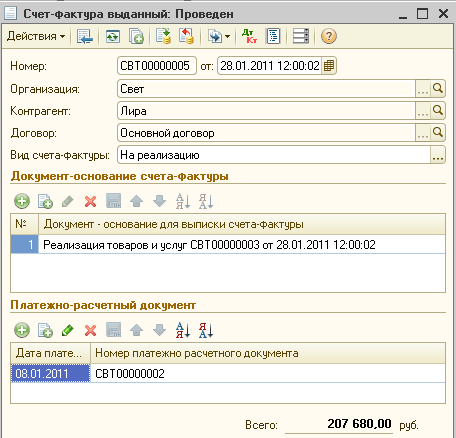The image size is (456, 438).
Task: Select the payment number cell СВТ00000002
Action: pyautogui.click(x=268, y=373)
